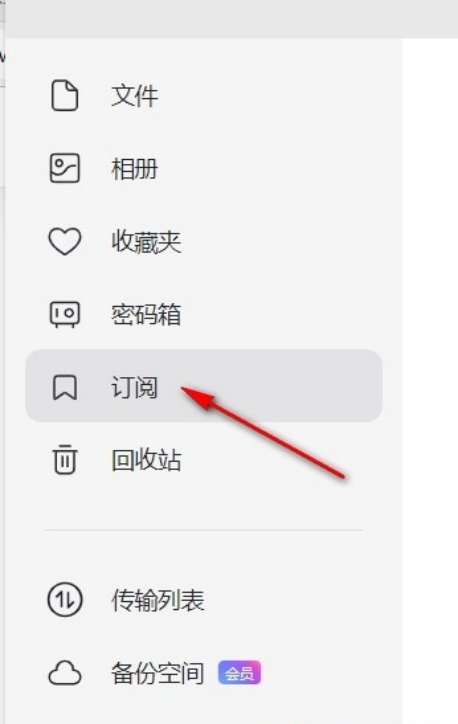Switch to the 相册 section
The height and width of the screenshot is (724, 458).
tap(135, 169)
